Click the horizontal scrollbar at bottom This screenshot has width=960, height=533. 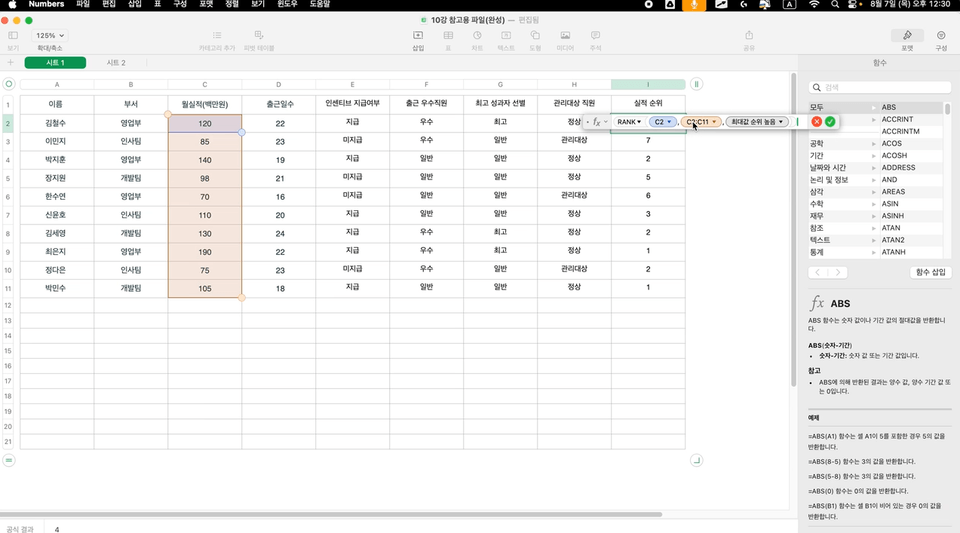click(x=331, y=515)
